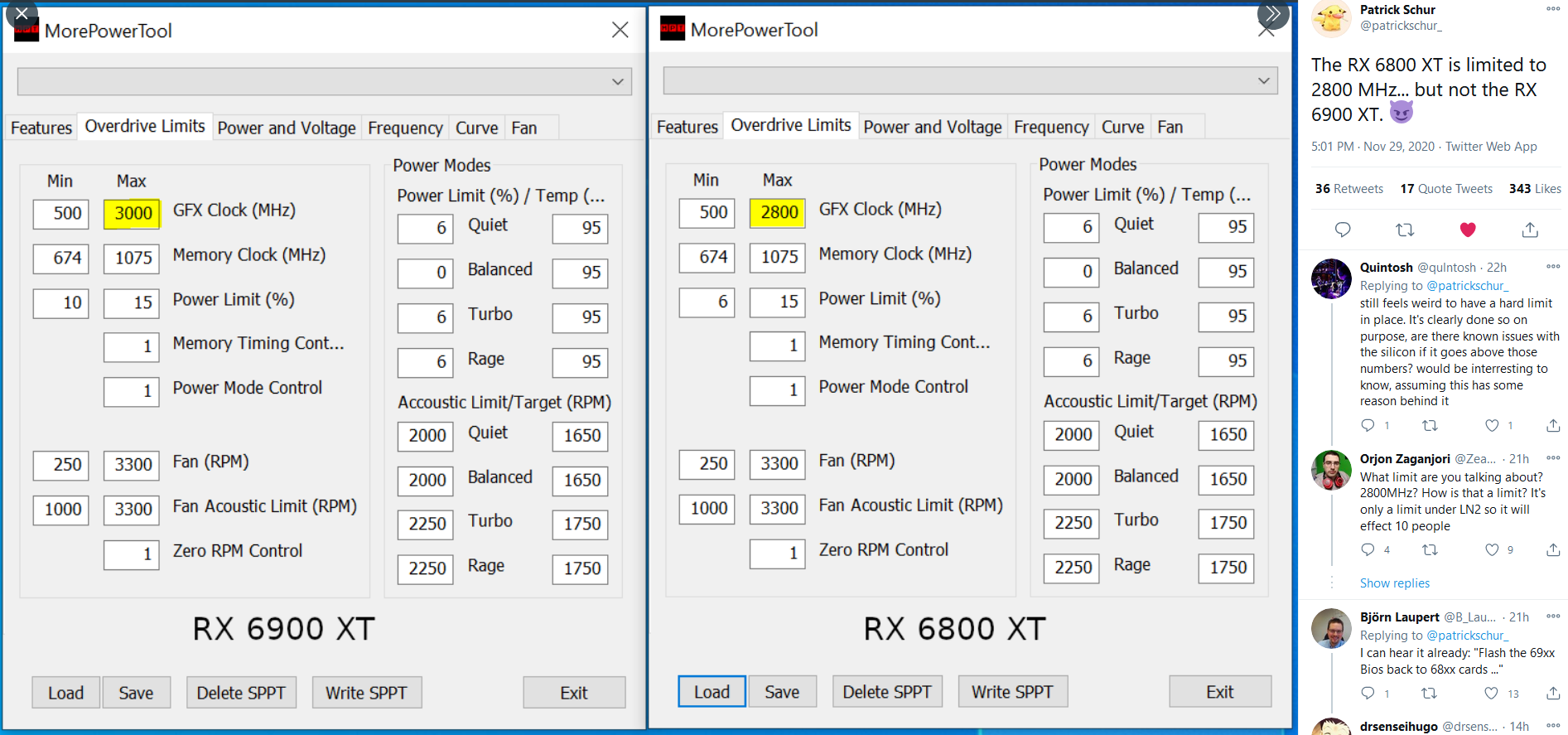Viewport: 1568px width, 735px height.
Task: Click Rage acoustic target 1750 in RX 6800 XT window
Action: pyautogui.click(x=1227, y=568)
